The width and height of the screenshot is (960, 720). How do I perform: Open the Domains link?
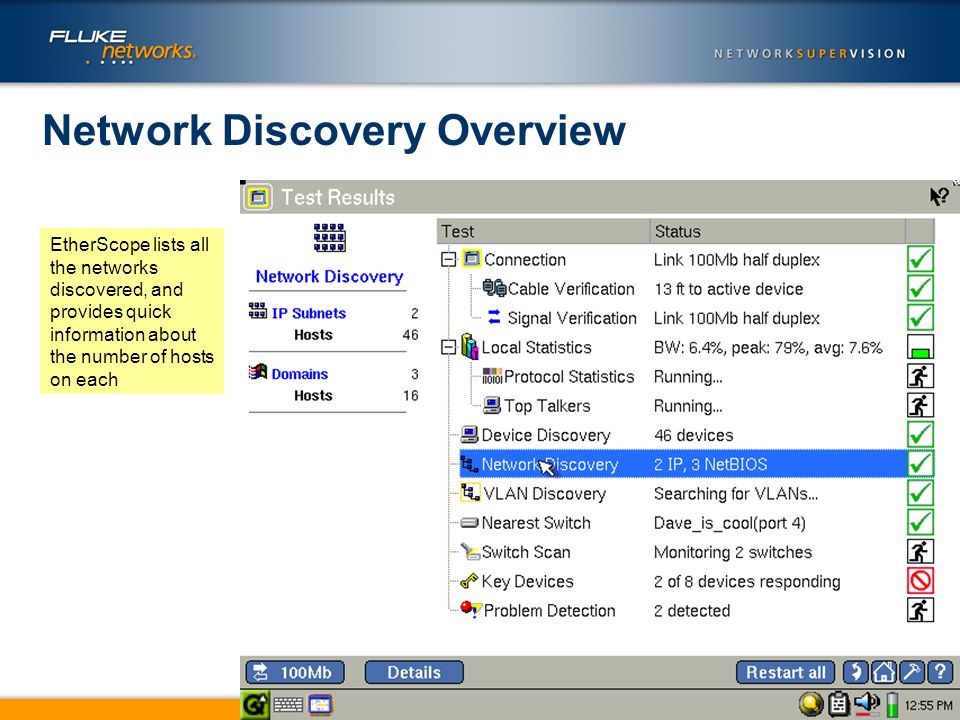299,374
